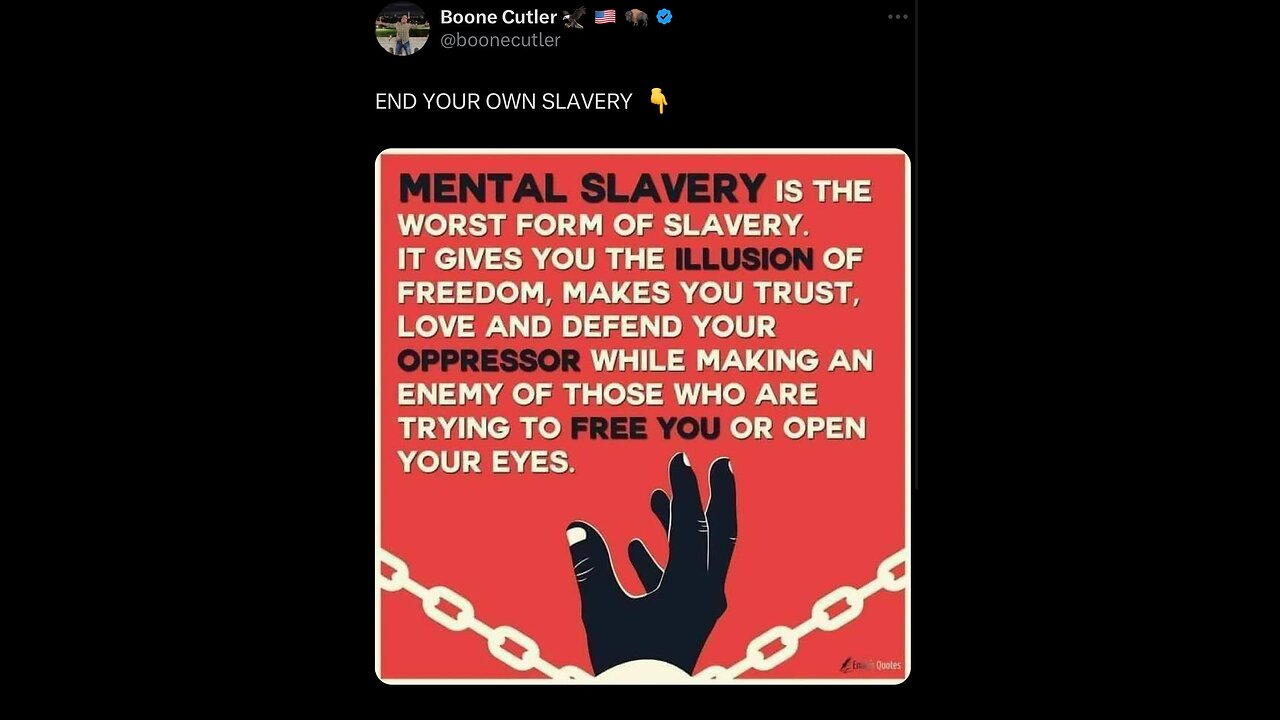Screen dimensions: 1280x720
Task: Click the eagle emoji beside the name
Action: click(574, 17)
